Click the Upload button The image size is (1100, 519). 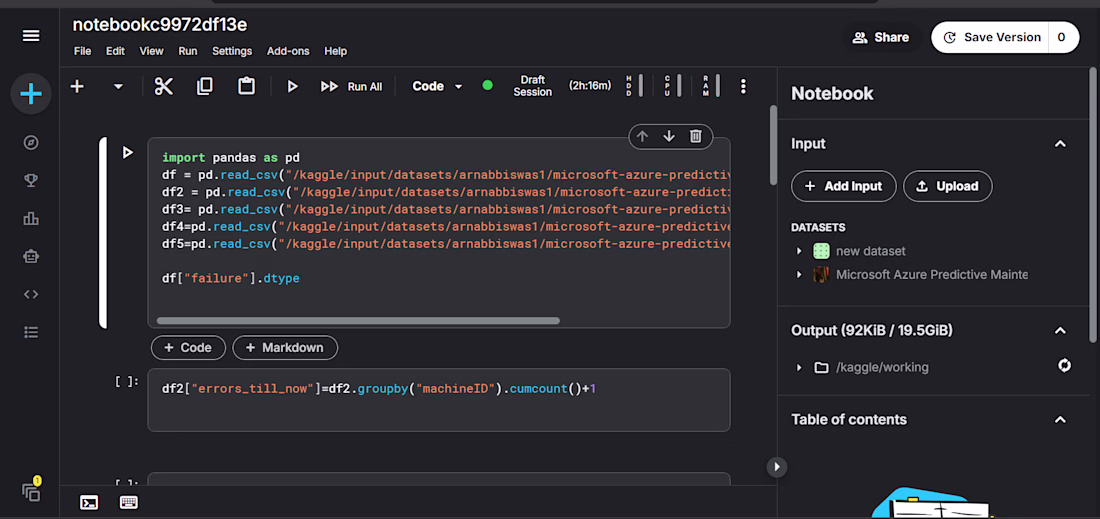pyautogui.click(x=948, y=186)
